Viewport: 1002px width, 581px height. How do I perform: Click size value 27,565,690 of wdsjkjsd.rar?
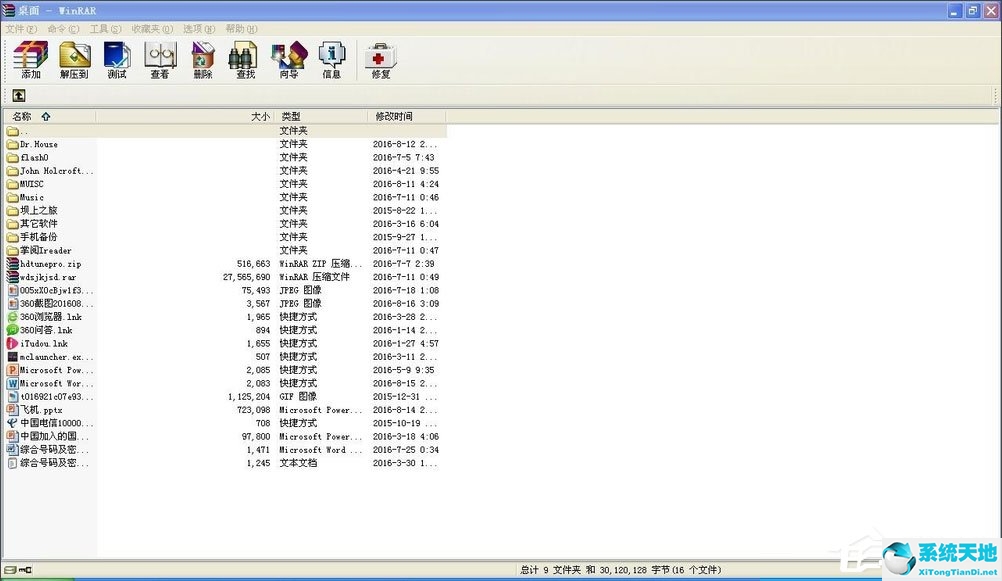[246, 277]
